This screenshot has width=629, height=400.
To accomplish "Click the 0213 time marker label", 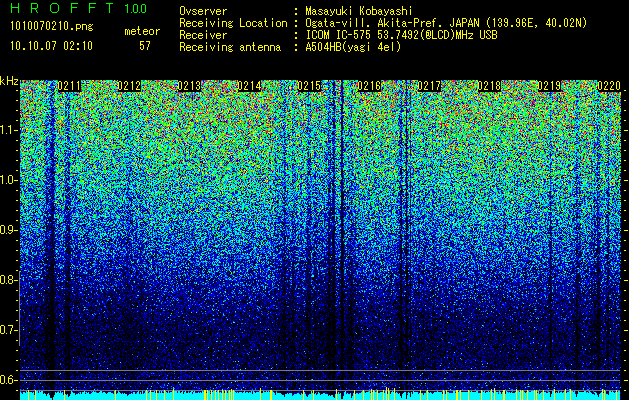I will pos(189,86).
